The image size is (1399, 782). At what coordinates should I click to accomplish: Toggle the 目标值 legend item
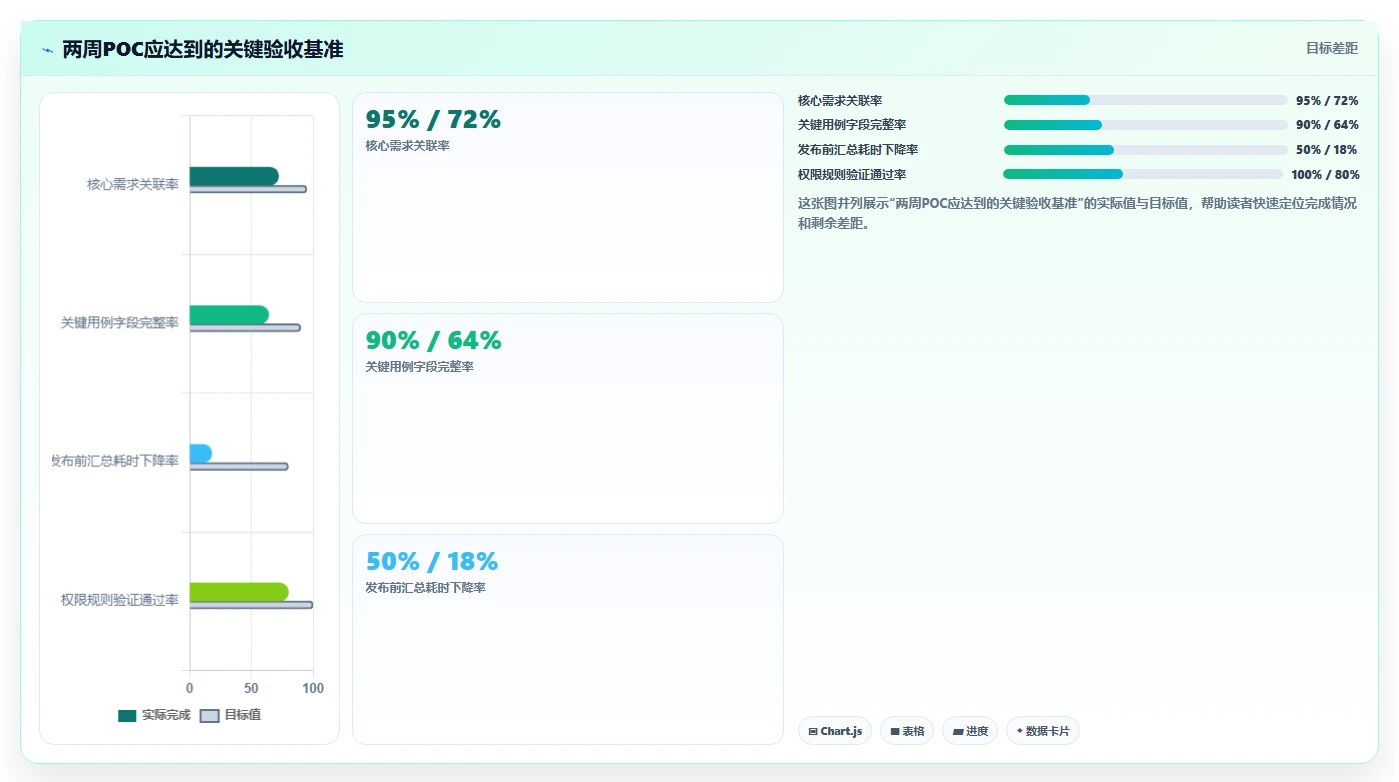point(231,715)
